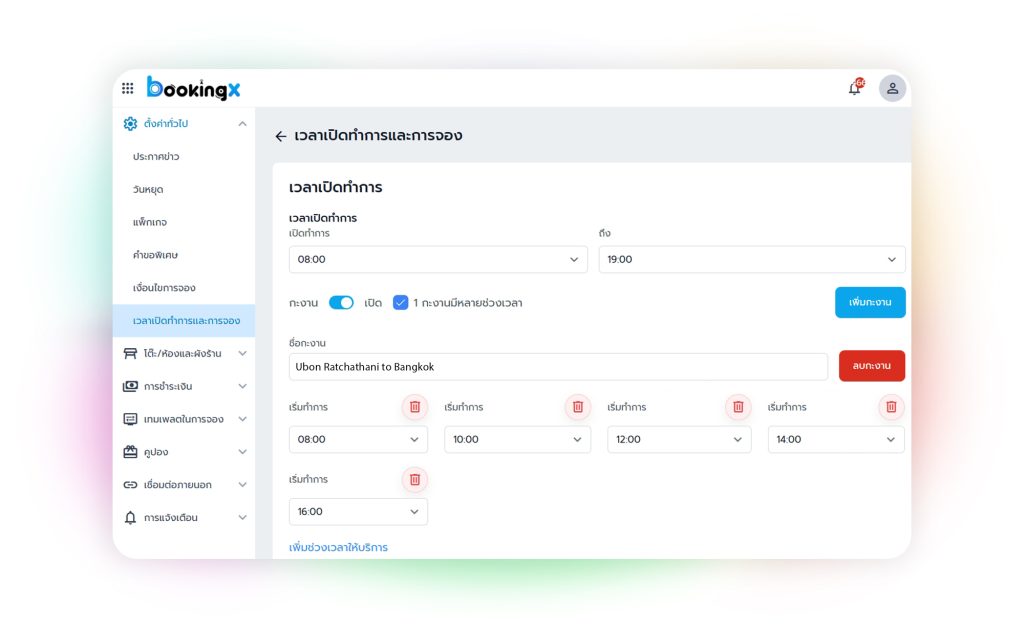Delete the 08:00 time slot with trash icon
Screen dimensions: 1024x628
click(x=414, y=407)
